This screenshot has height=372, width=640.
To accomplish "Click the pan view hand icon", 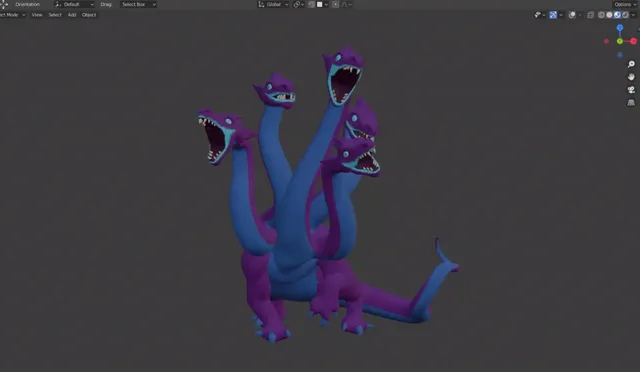I will 631,77.
